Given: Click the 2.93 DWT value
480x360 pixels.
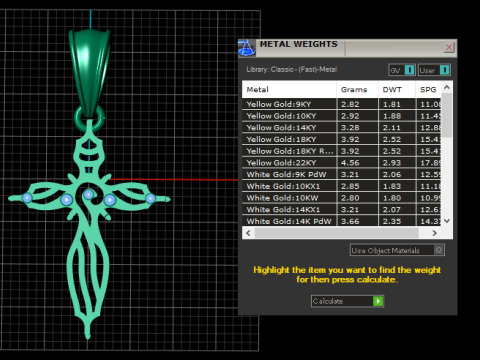Looking at the screenshot, I should coord(392,163).
